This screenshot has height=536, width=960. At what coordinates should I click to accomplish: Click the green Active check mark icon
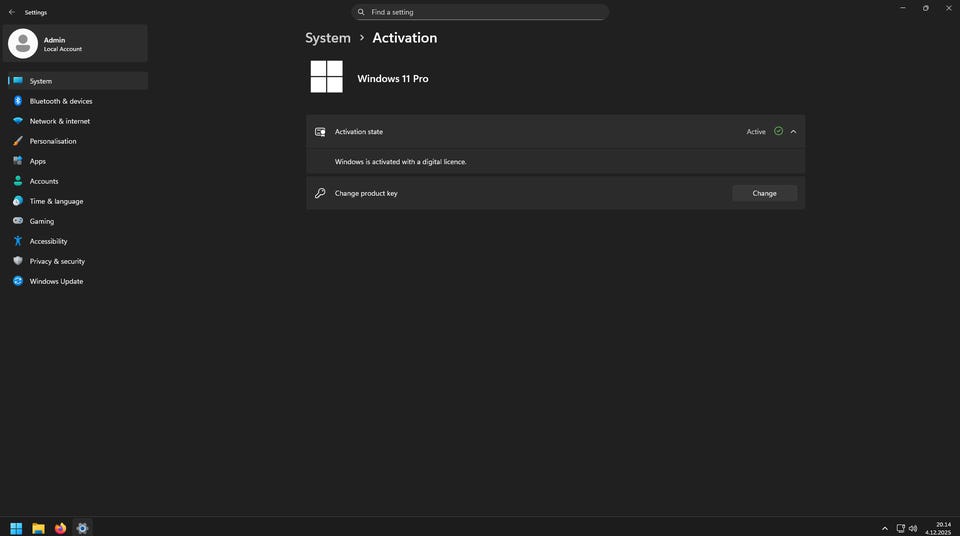[x=778, y=131]
